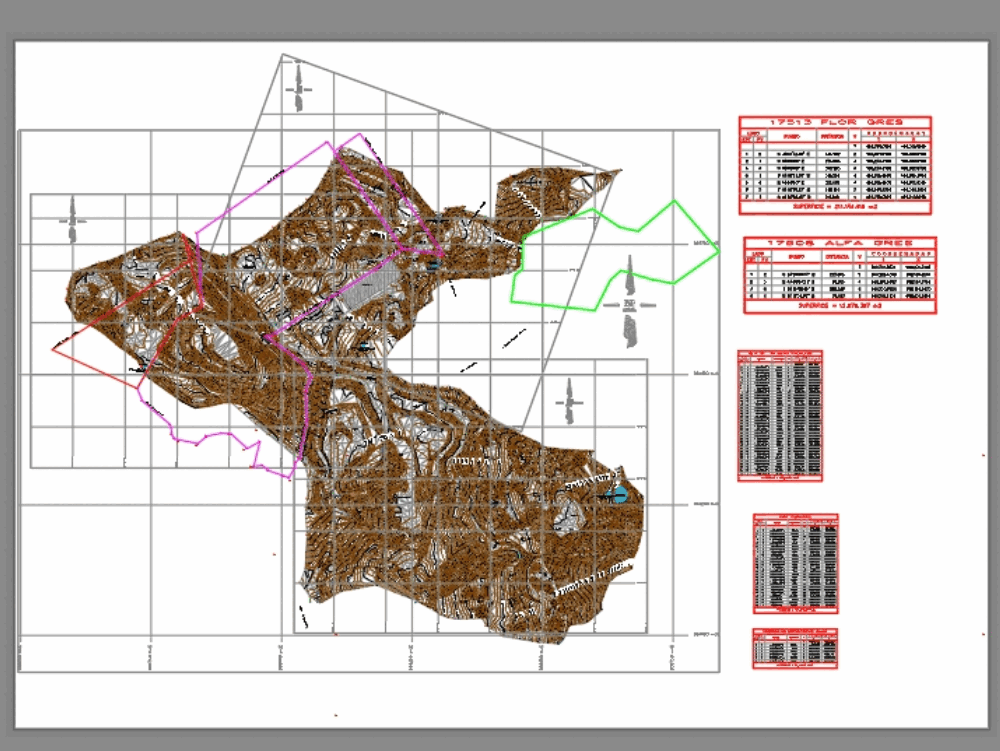Viewport: 1000px width, 751px height.
Task: Select the scale bar graphic beside the green parcel
Action: [x=630, y=306]
